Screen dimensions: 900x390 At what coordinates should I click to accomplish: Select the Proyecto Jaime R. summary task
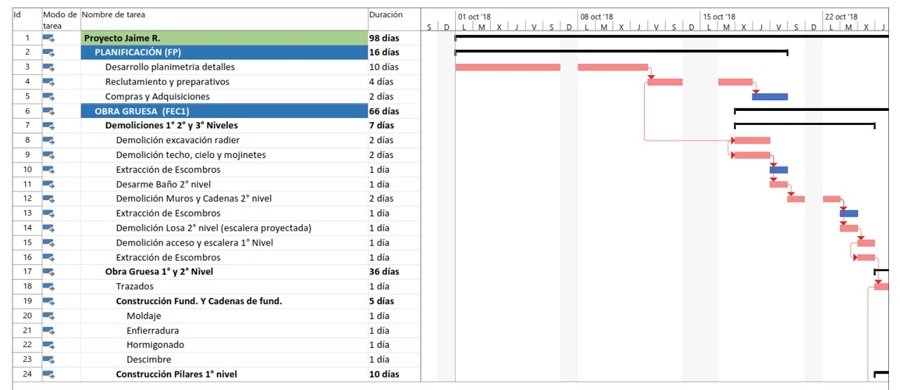click(x=224, y=38)
